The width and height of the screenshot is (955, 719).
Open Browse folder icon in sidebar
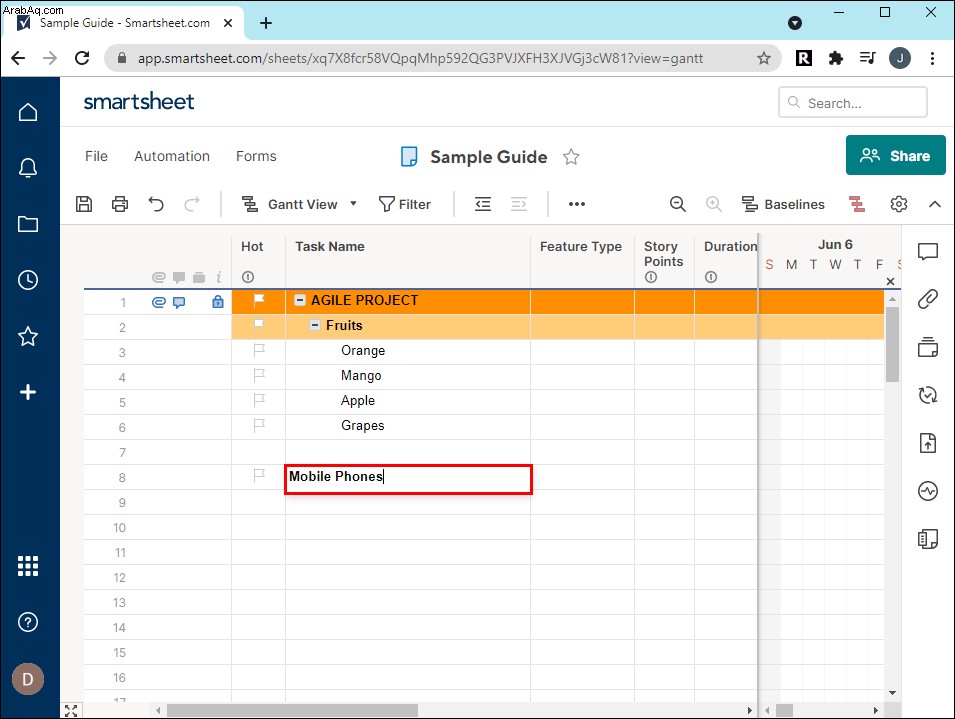[28, 224]
